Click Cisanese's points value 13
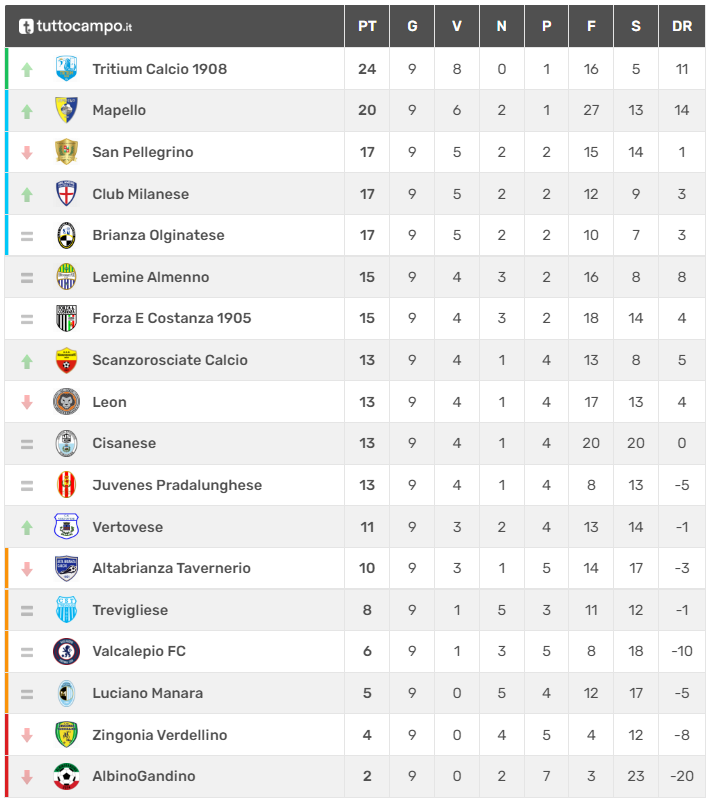Image resolution: width=717 pixels, height=802 pixels. click(x=367, y=443)
